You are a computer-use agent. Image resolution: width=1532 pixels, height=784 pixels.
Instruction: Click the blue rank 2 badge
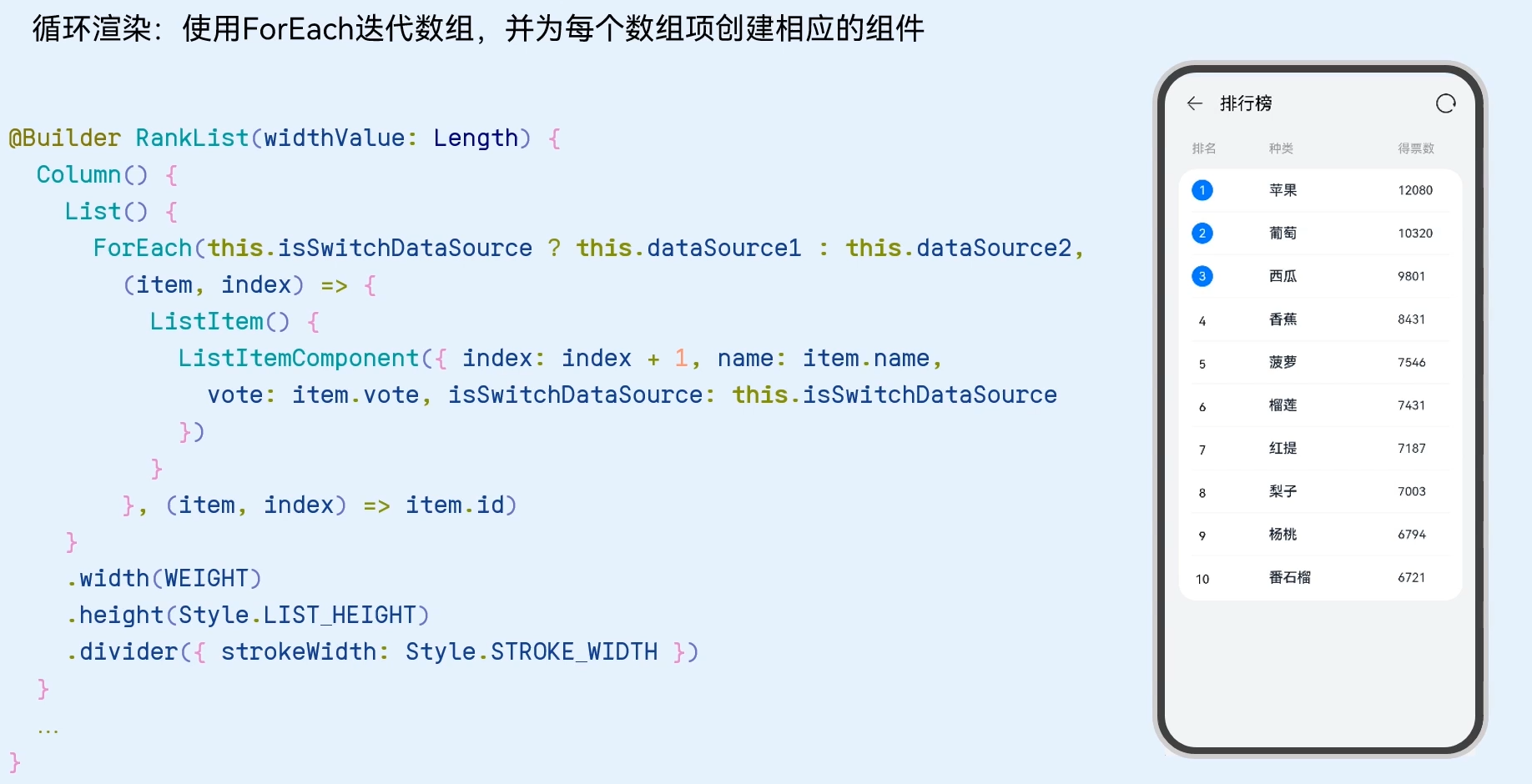pos(1202,234)
